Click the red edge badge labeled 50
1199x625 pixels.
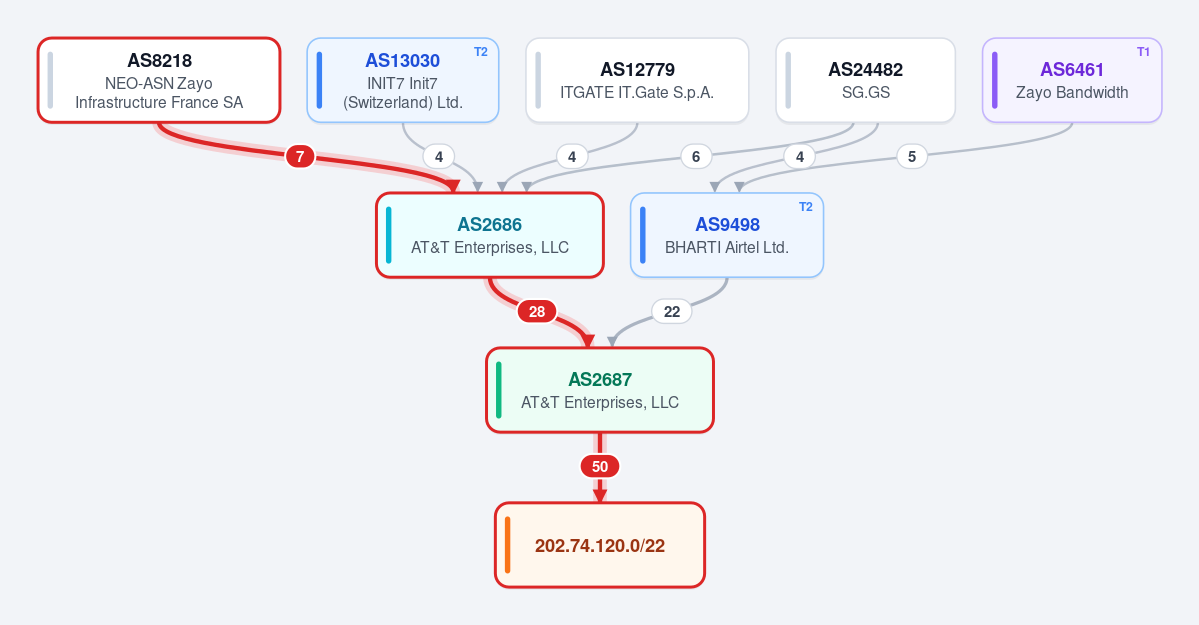[600, 467]
